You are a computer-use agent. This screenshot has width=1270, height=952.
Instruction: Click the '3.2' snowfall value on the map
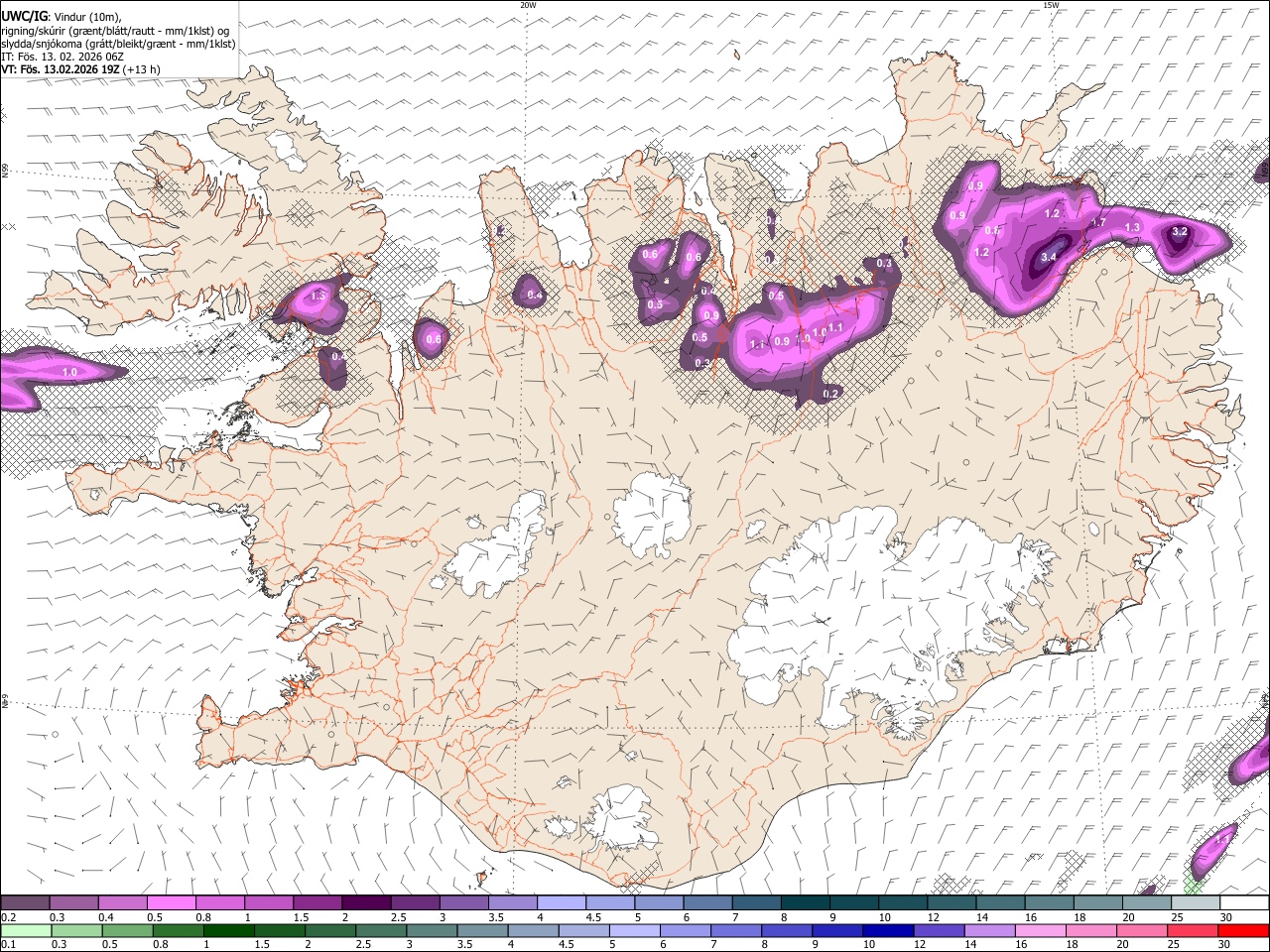[1180, 231]
